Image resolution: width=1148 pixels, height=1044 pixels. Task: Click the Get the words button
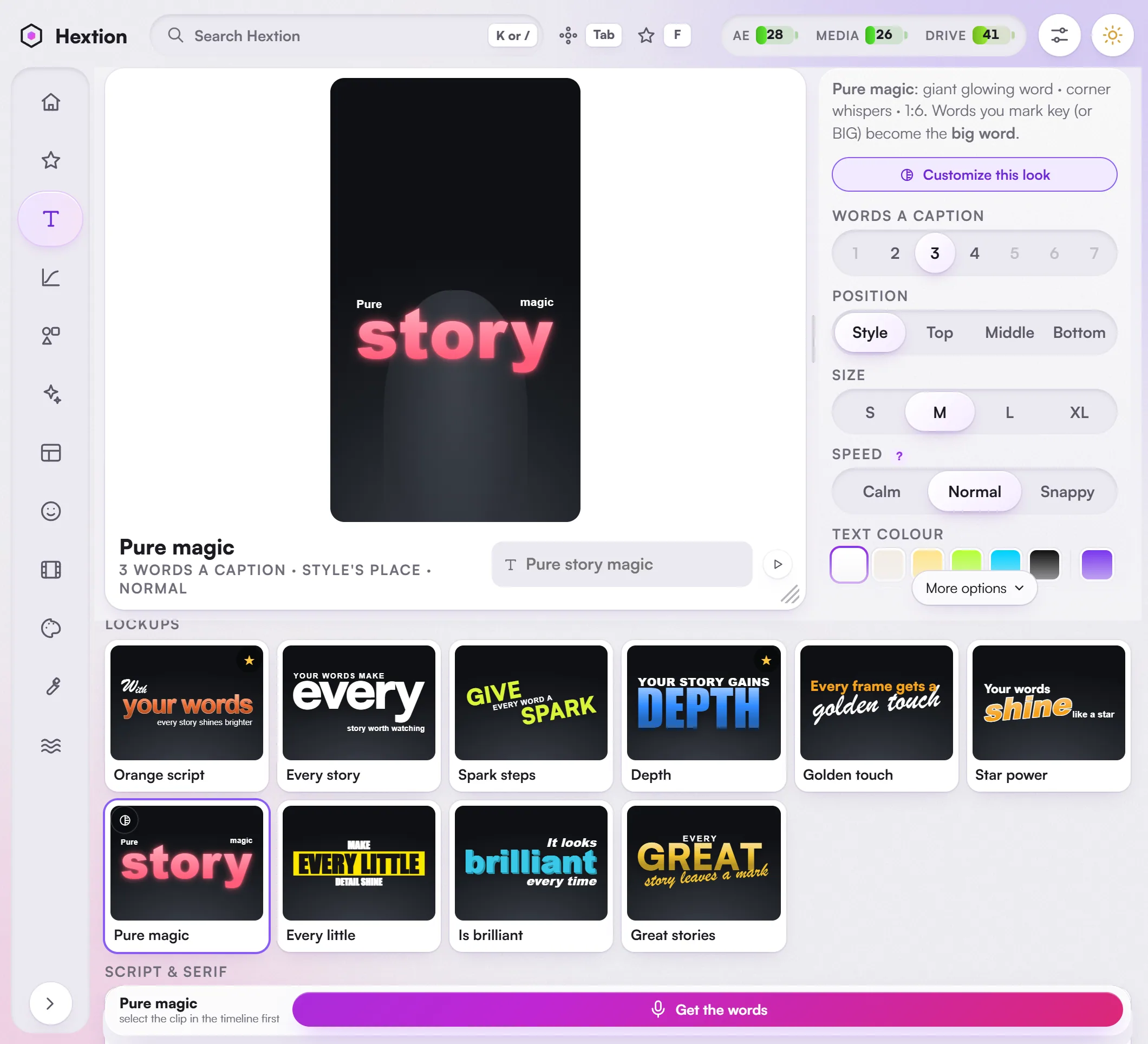click(707, 1009)
